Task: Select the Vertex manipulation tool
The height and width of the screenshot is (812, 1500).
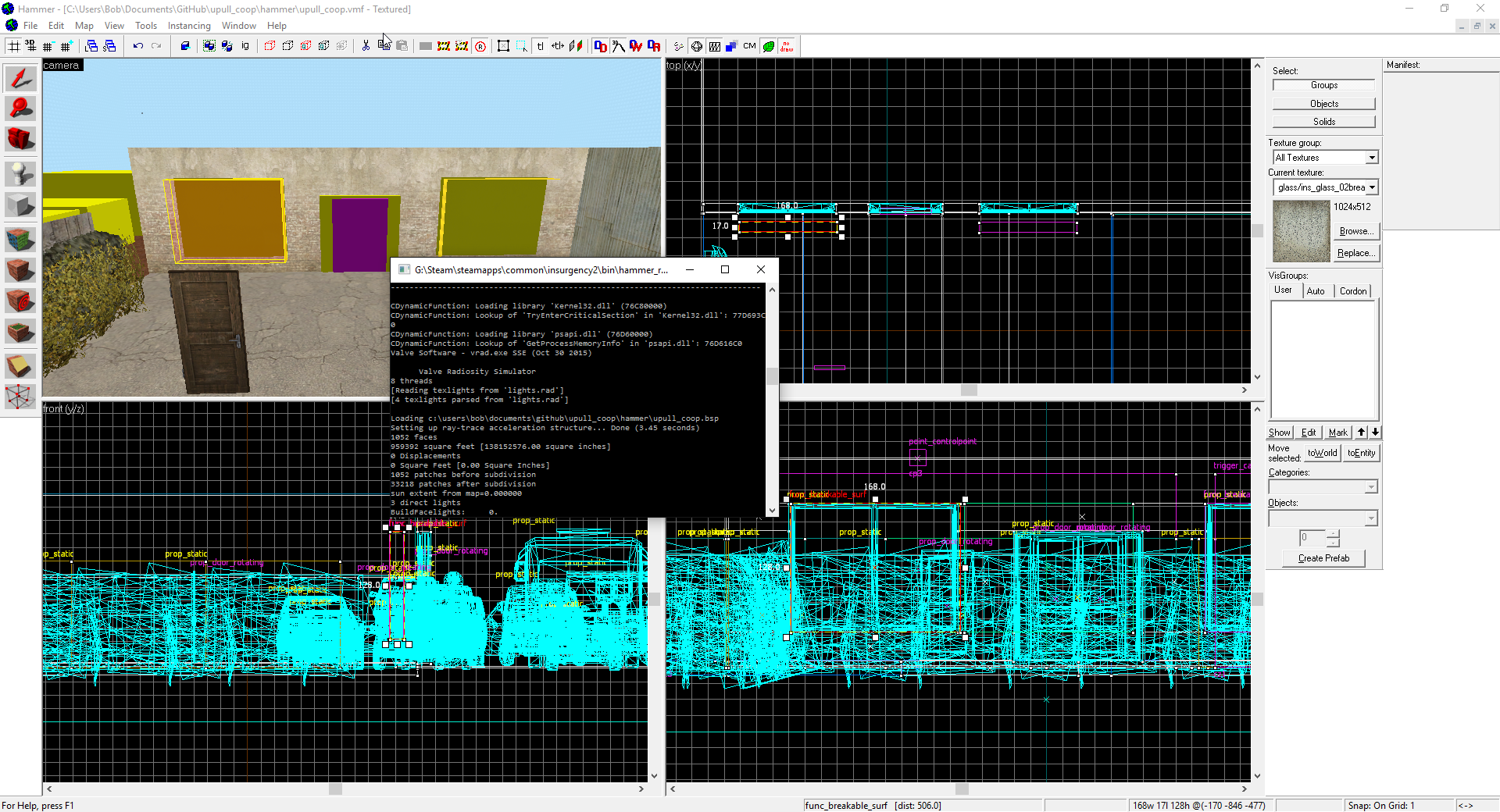Action: 20,397
